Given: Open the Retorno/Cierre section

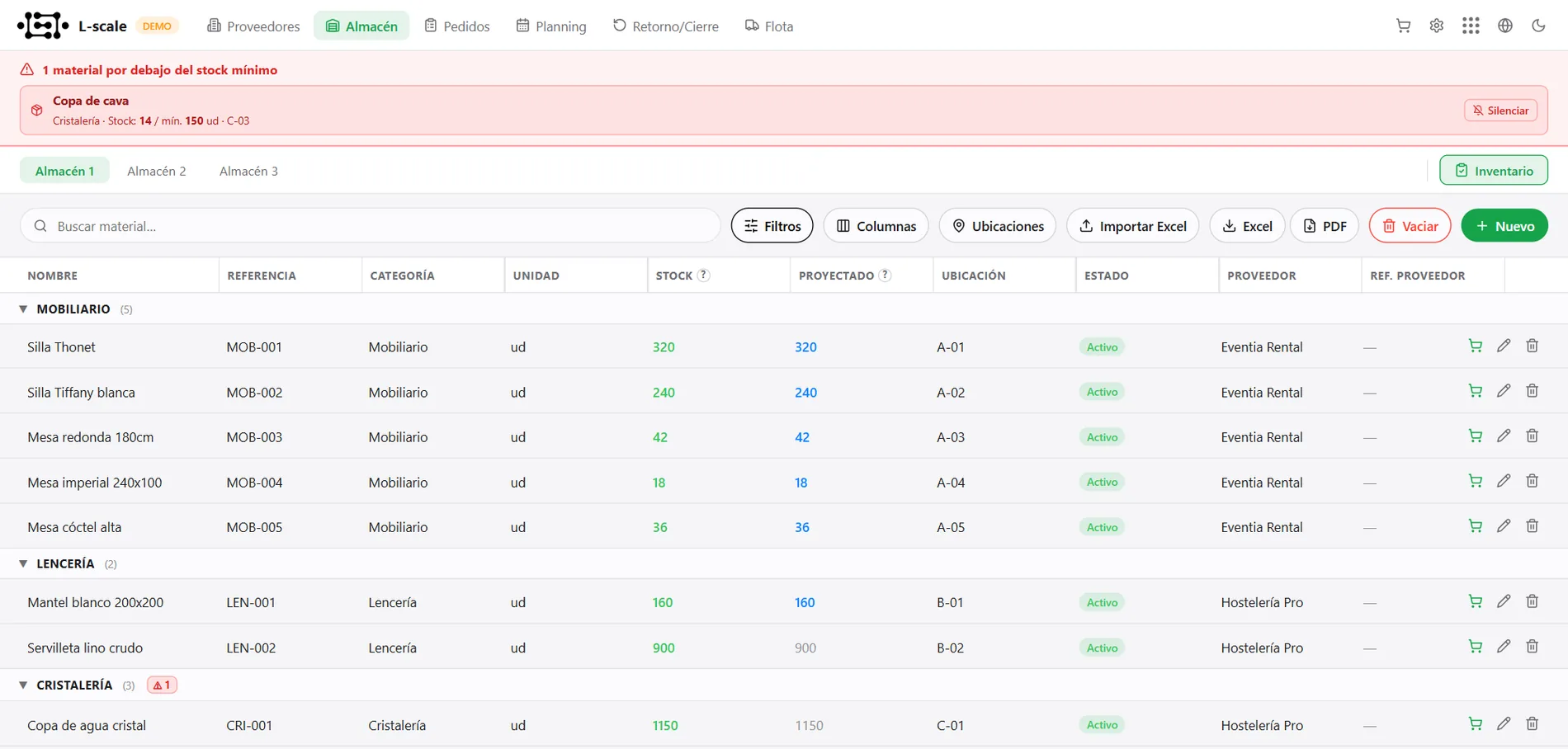Looking at the screenshot, I should pos(665,26).
